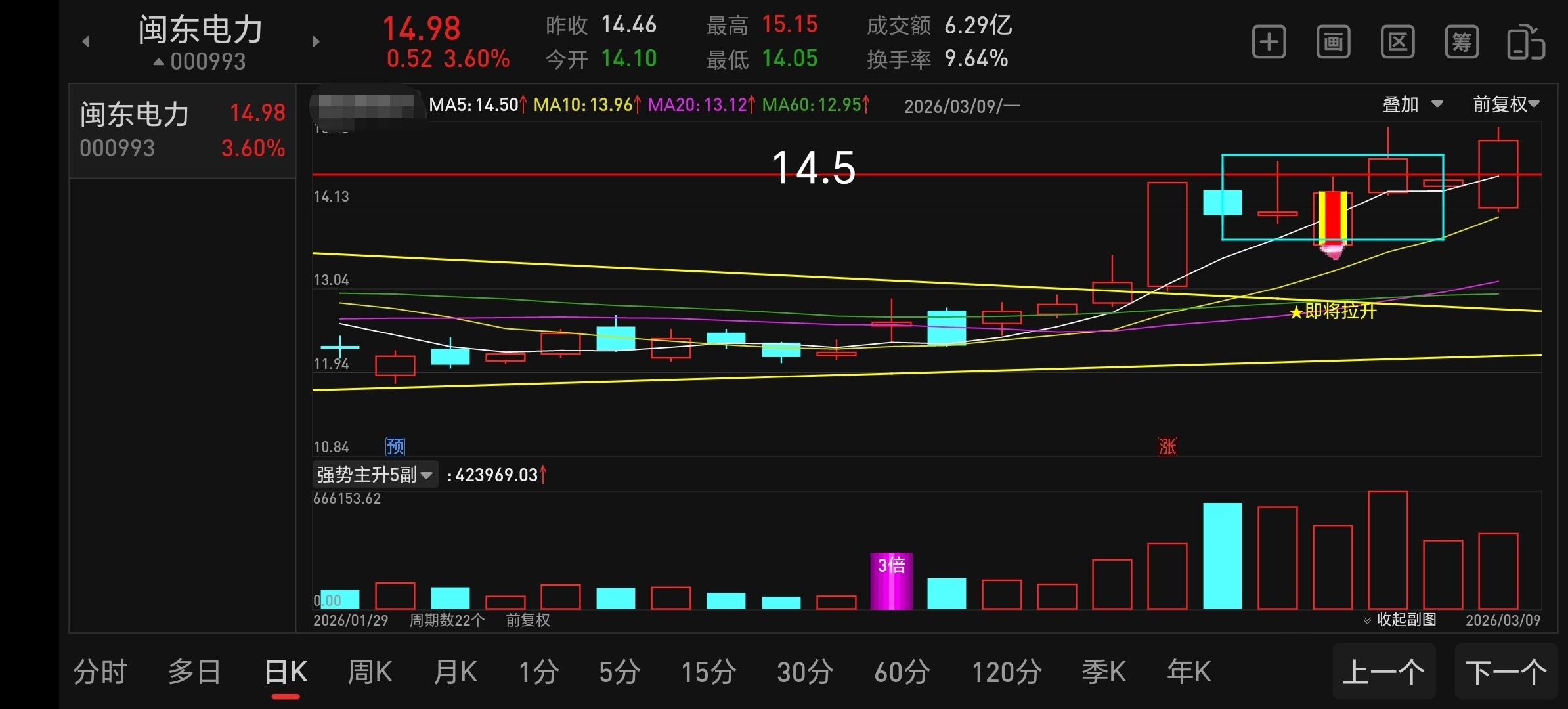1568x709 pixels.
Task: Click the red 涨 limit-up marker
Action: click(1167, 446)
